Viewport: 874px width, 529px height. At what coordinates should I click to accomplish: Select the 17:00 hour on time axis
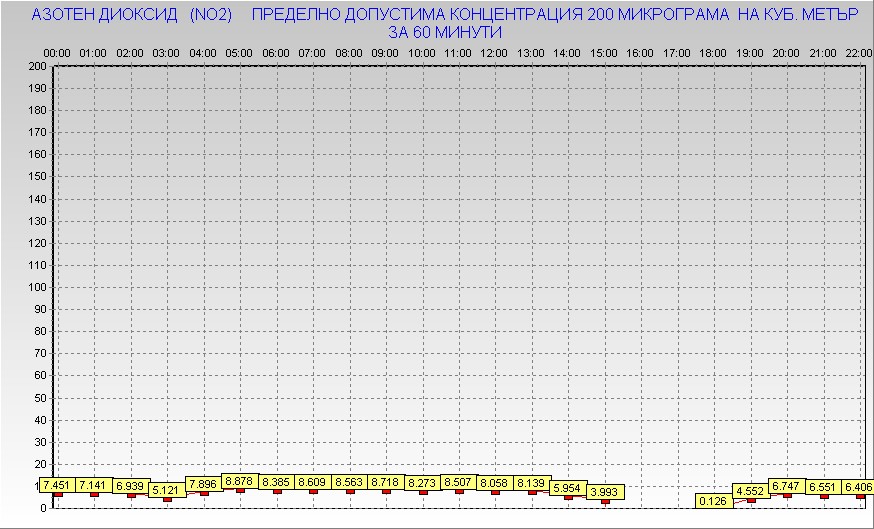point(677,52)
